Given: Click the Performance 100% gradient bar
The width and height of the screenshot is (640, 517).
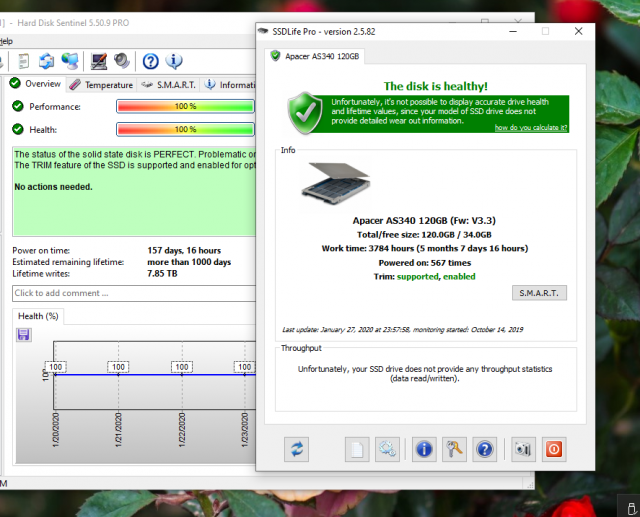Looking at the screenshot, I should coord(185,106).
